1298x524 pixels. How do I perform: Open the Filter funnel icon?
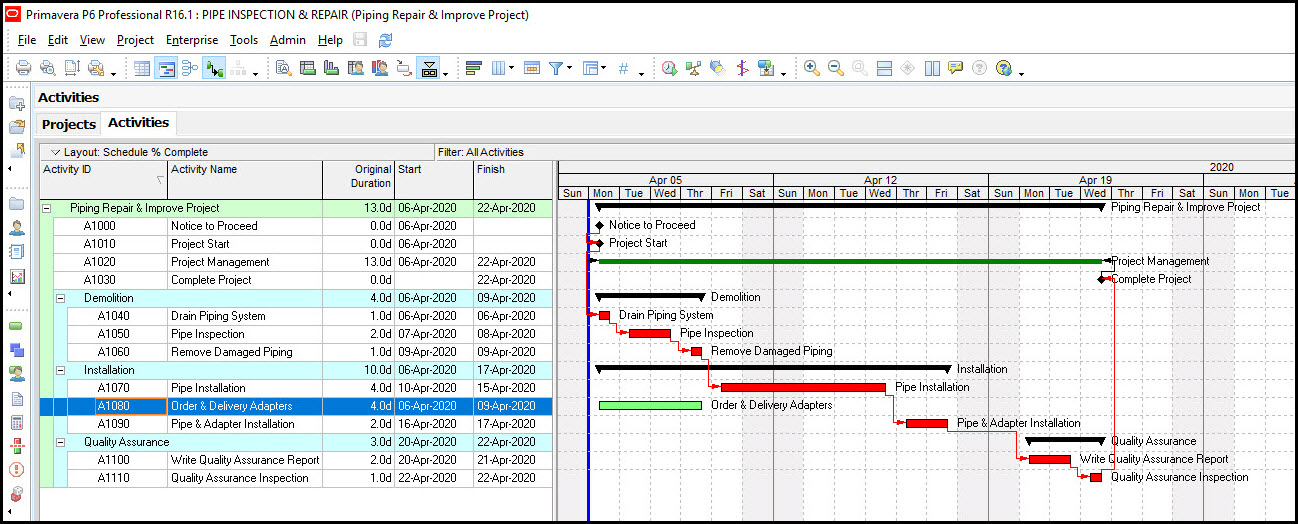click(x=556, y=68)
